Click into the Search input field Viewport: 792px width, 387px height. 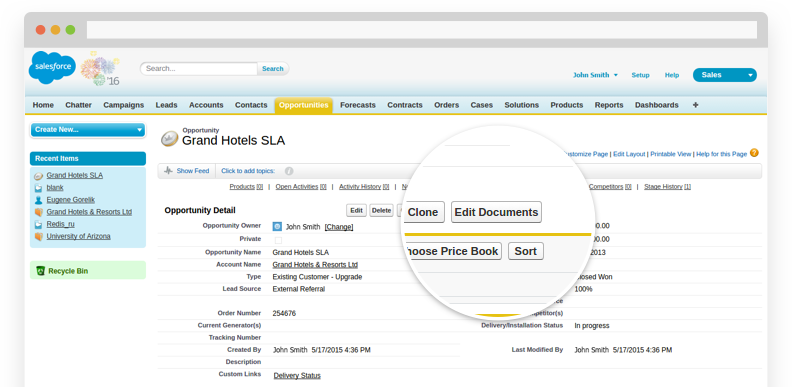click(x=199, y=69)
